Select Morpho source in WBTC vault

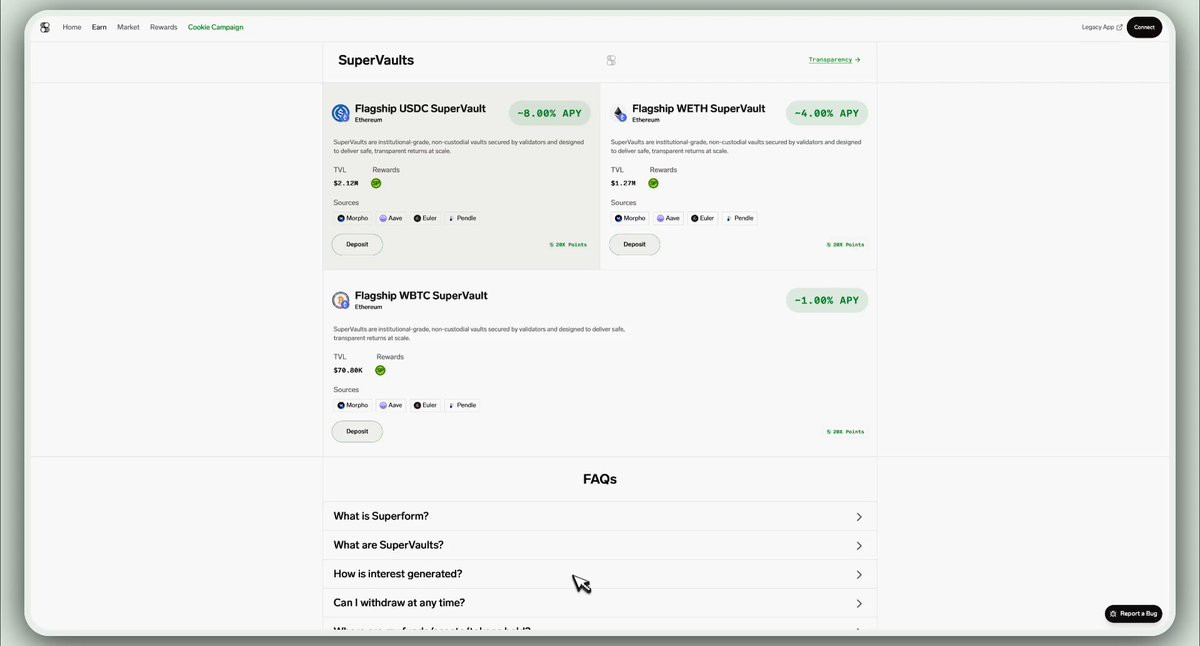[x=353, y=405]
